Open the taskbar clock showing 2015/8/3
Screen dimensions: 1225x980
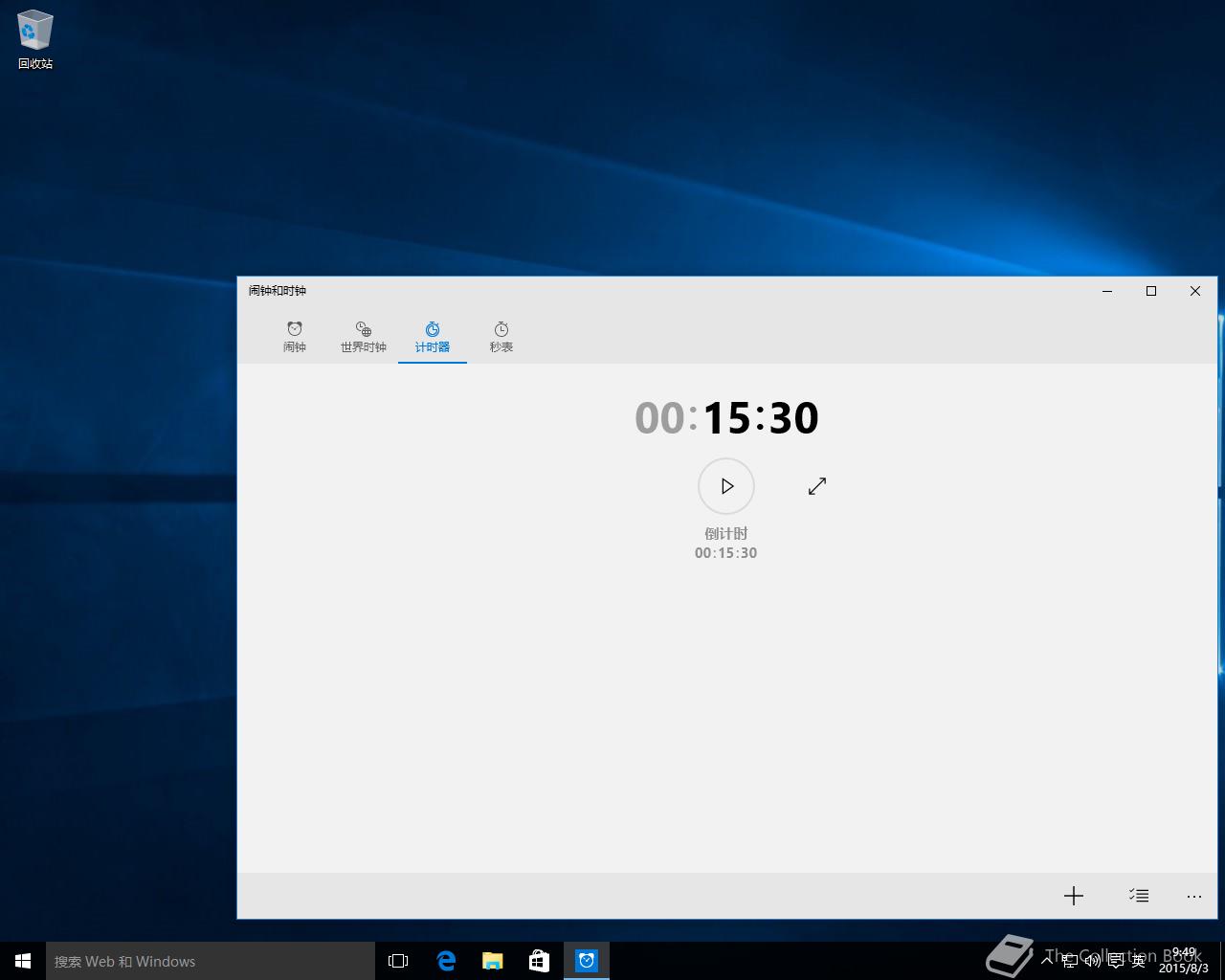1184,961
